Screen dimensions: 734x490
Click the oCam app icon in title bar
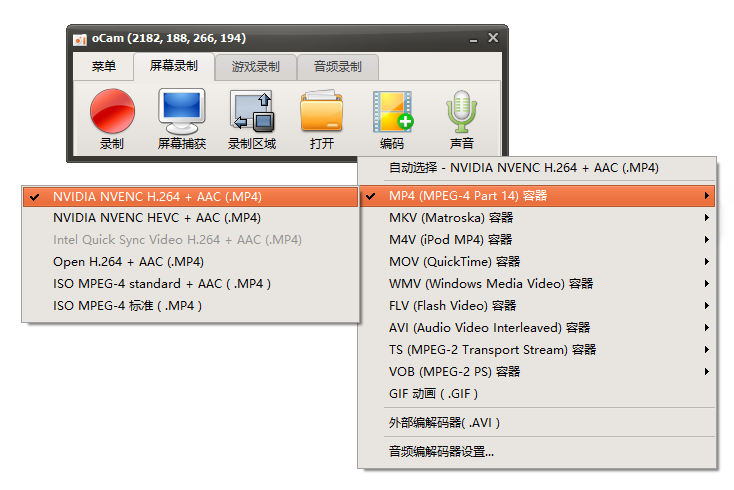point(80,39)
